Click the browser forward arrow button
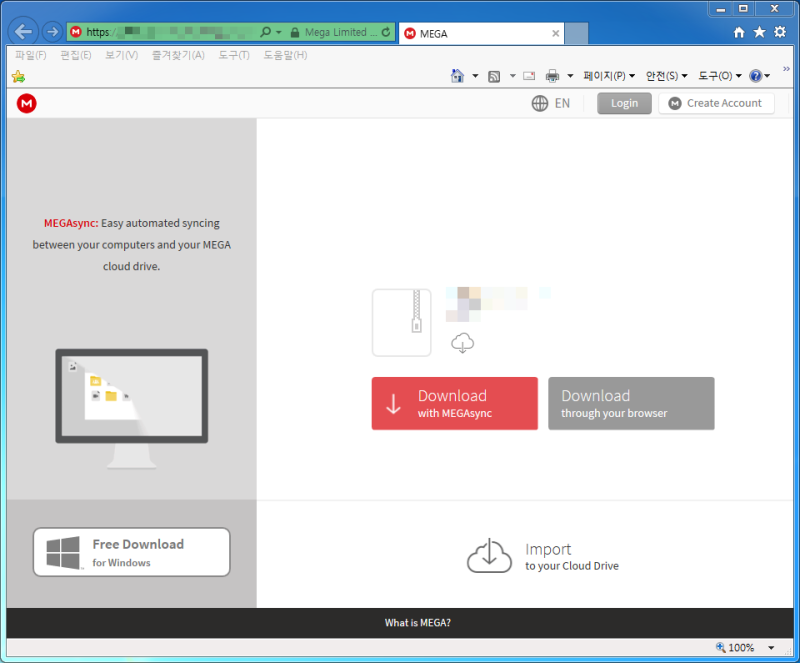Screen dimensions: 800x663 pos(52,32)
